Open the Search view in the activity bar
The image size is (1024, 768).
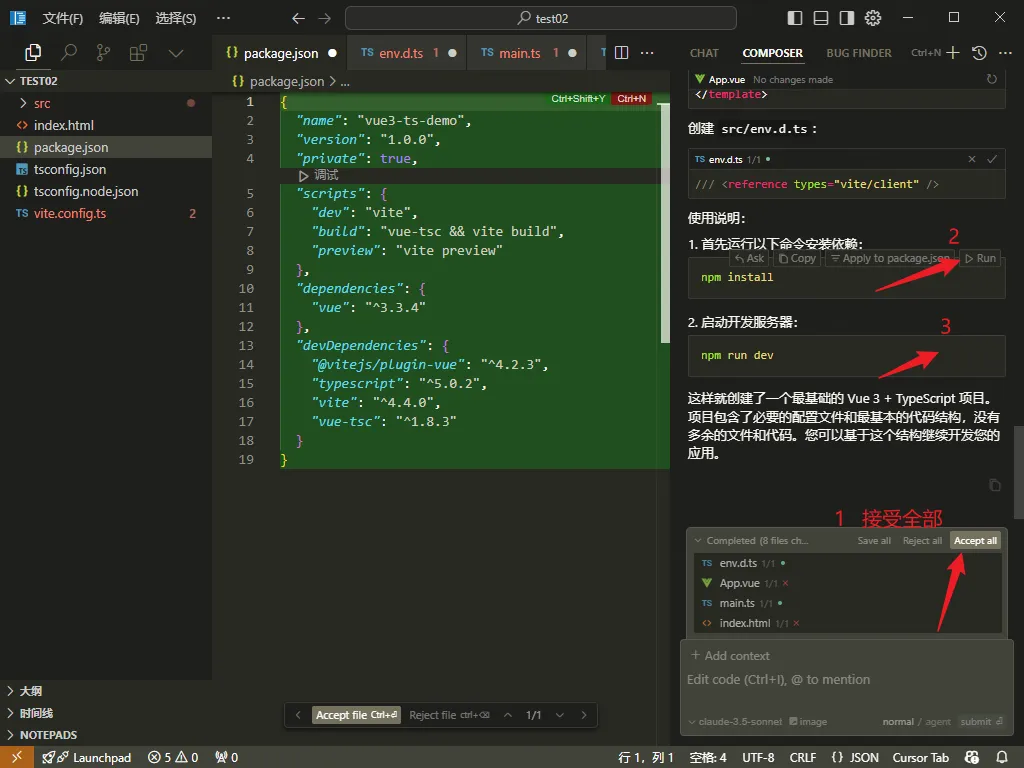pyautogui.click(x=69, y=53)
